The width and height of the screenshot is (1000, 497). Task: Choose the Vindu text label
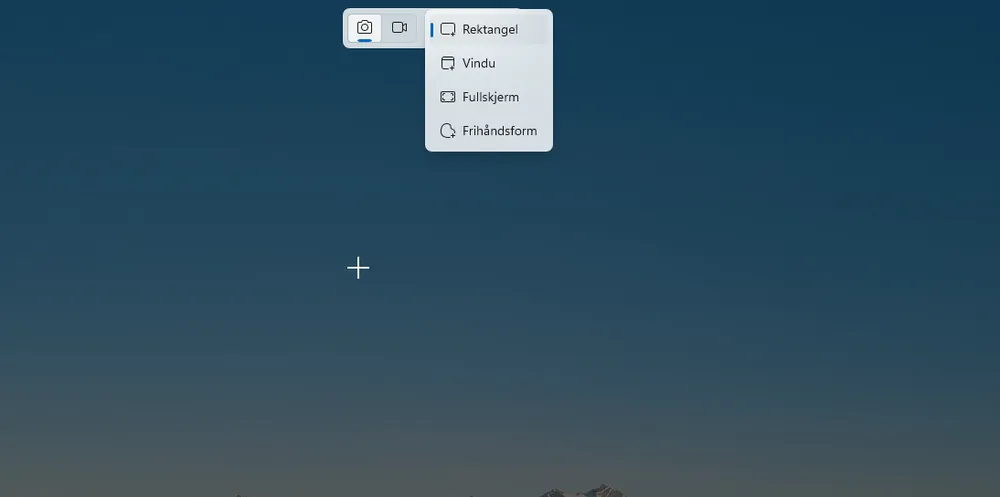coord(479,63)
